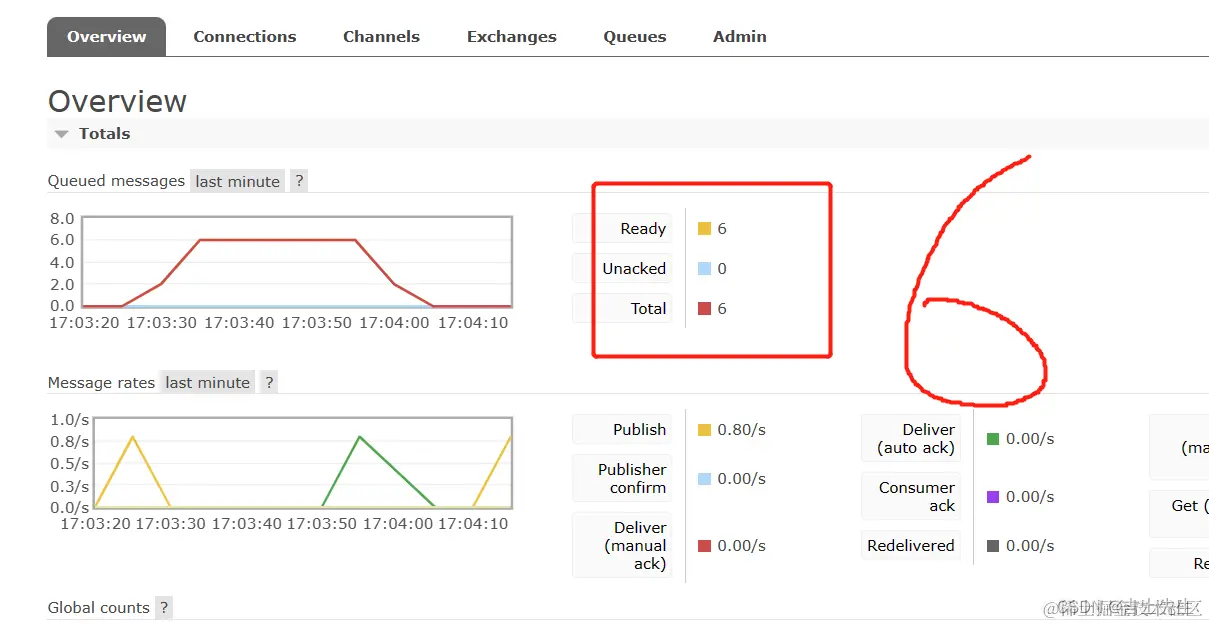Toggle the Redelivered rate label
This screenshot has width=1209, height=625.
(x=911, y=545)
